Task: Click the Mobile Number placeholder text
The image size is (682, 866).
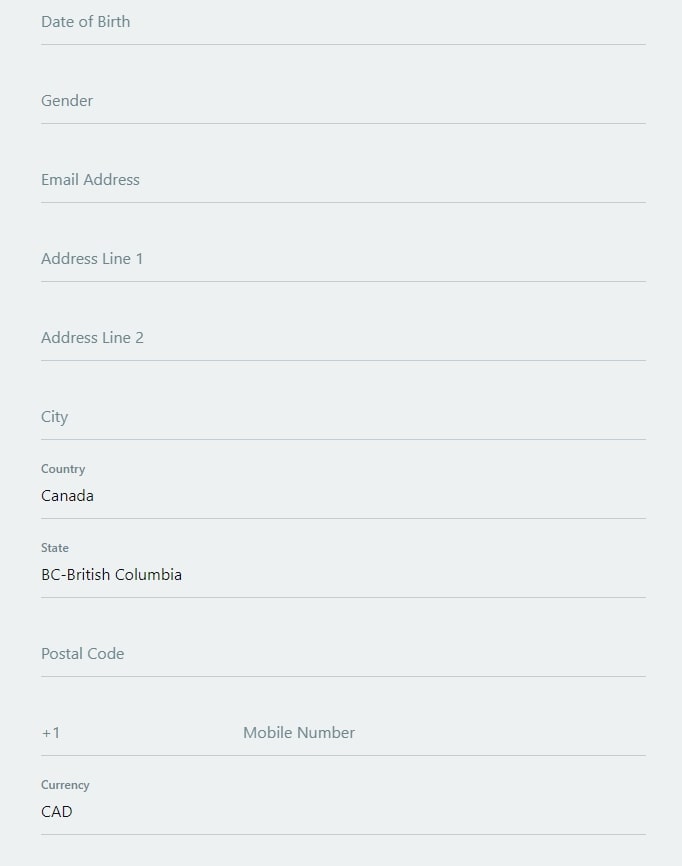Action: 298,732
